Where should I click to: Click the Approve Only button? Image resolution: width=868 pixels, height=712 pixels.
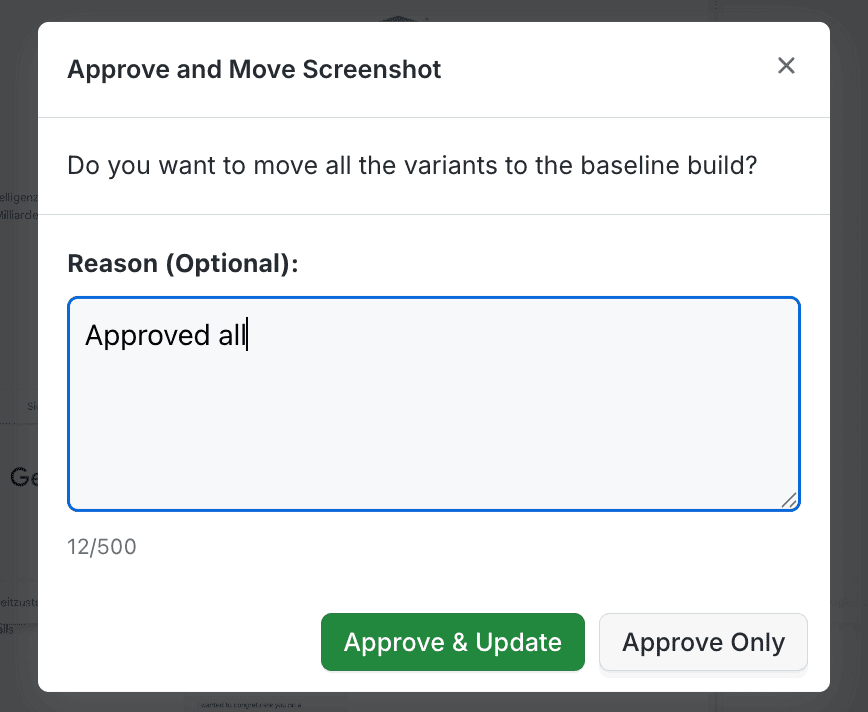[703, 641]
